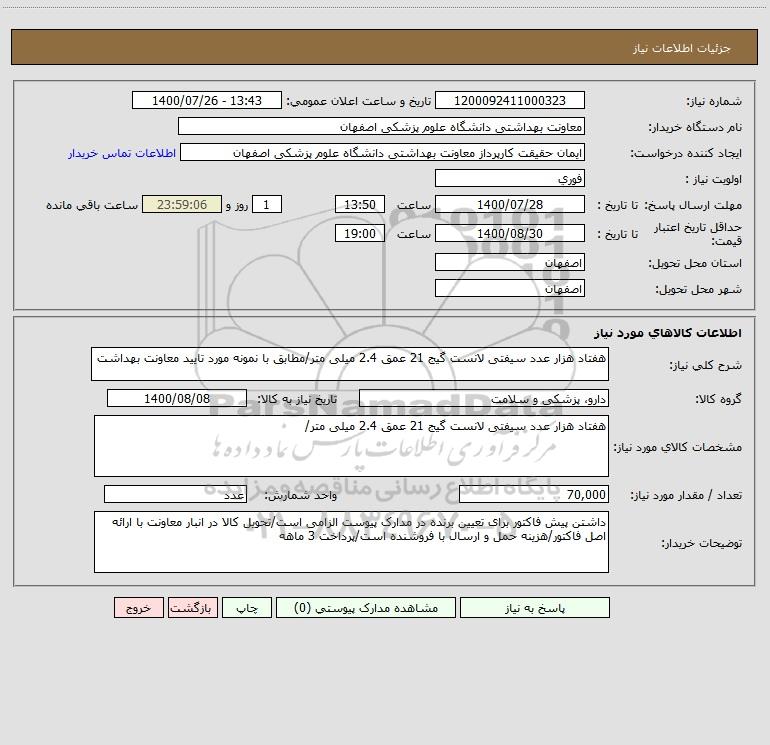Click buyer name field معاونت بهداشتی دانشگاه
The height and width of the screenshot is (745, 770).
tap(381, 126)
